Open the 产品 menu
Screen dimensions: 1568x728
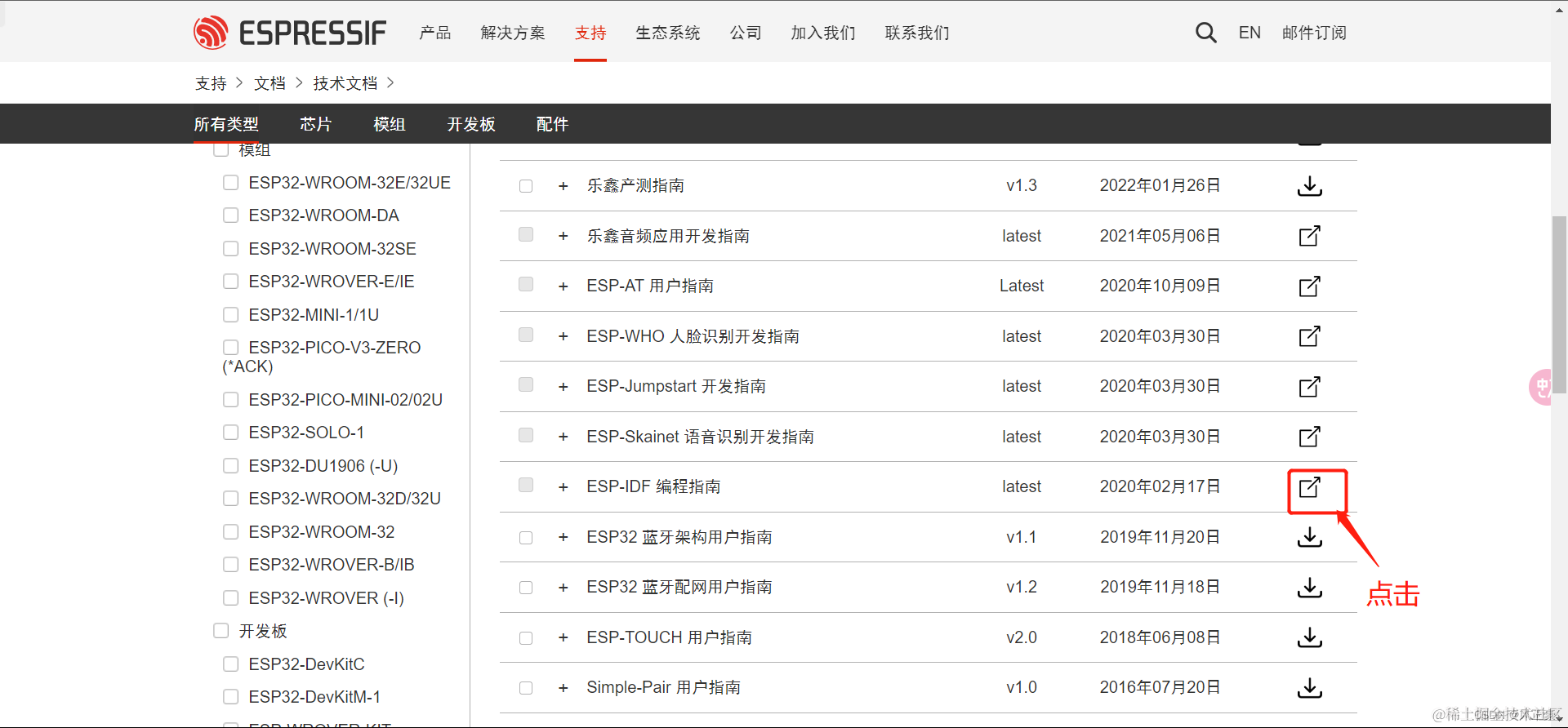435,33
